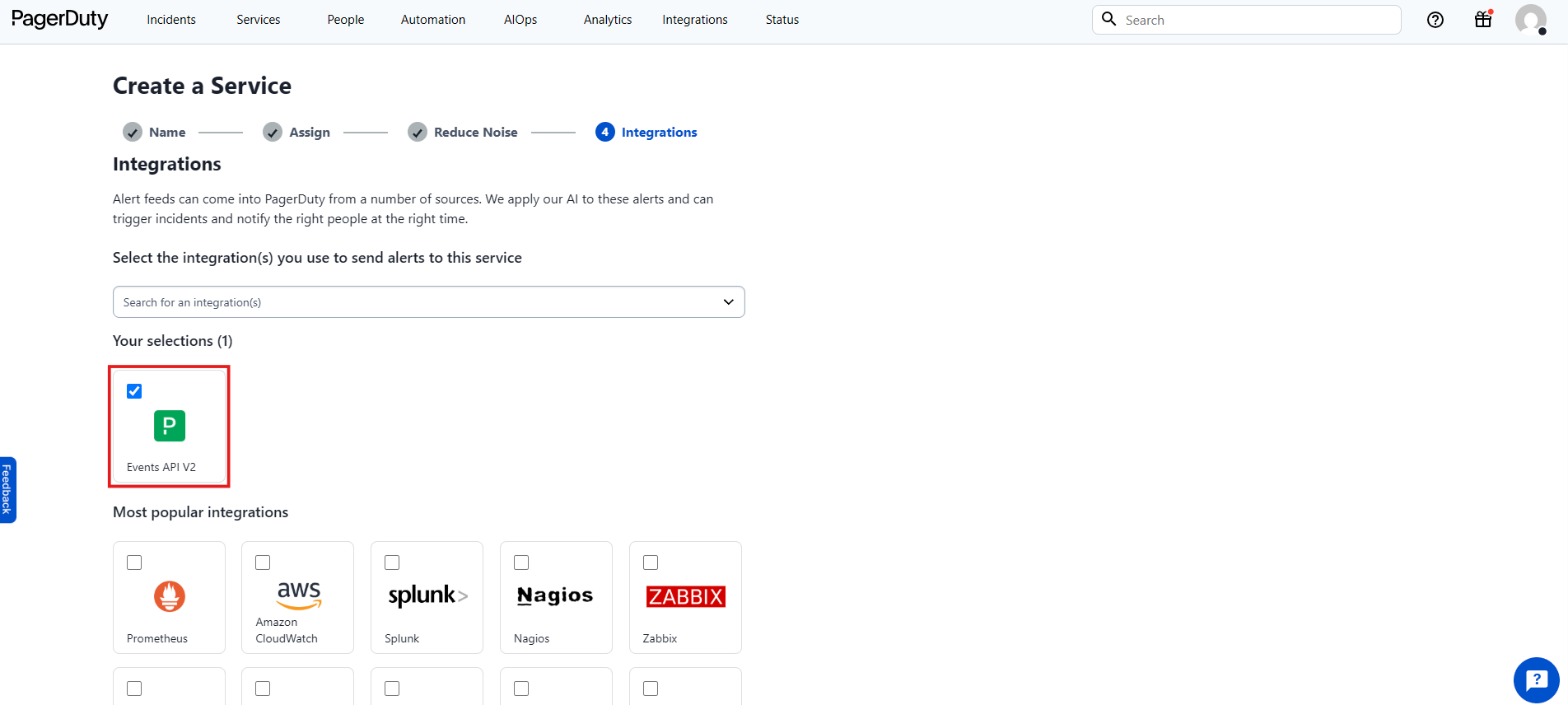Click the Zabbix logo
The height and width of the screenshot is (705, 1568).
tap(686, 596)
